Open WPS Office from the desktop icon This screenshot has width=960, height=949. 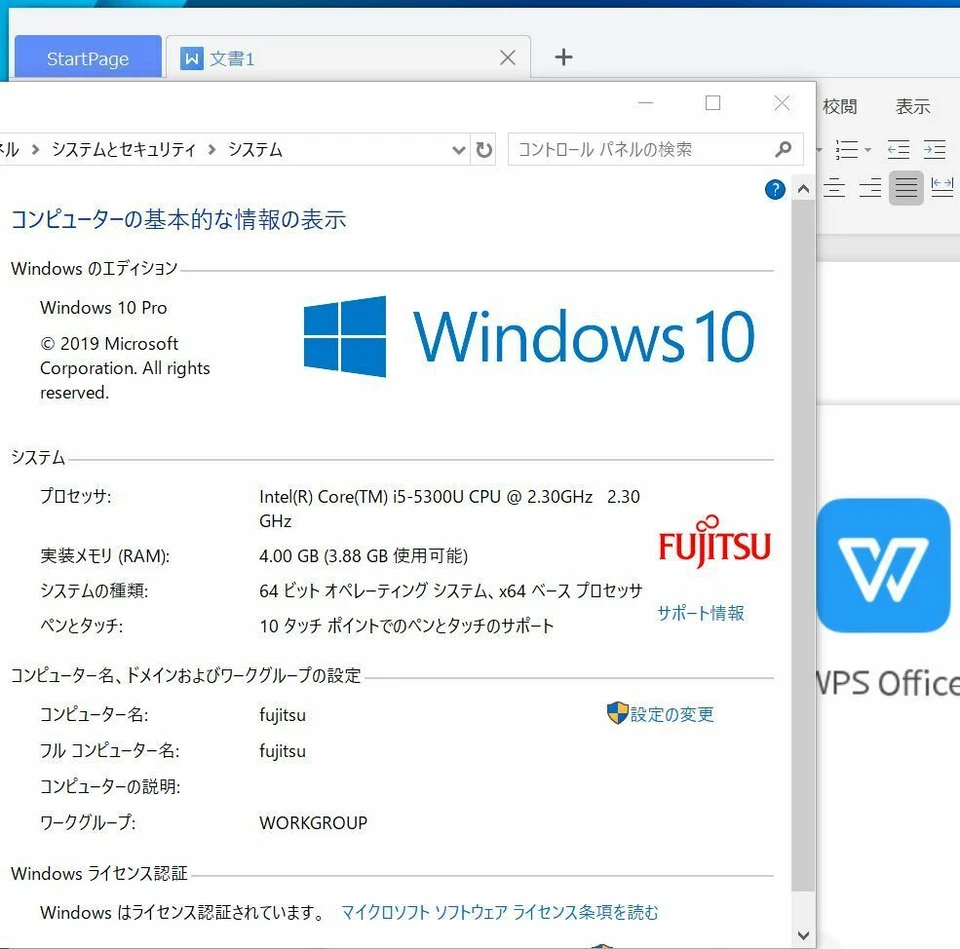pyautogui.click(x=886, y=565)
